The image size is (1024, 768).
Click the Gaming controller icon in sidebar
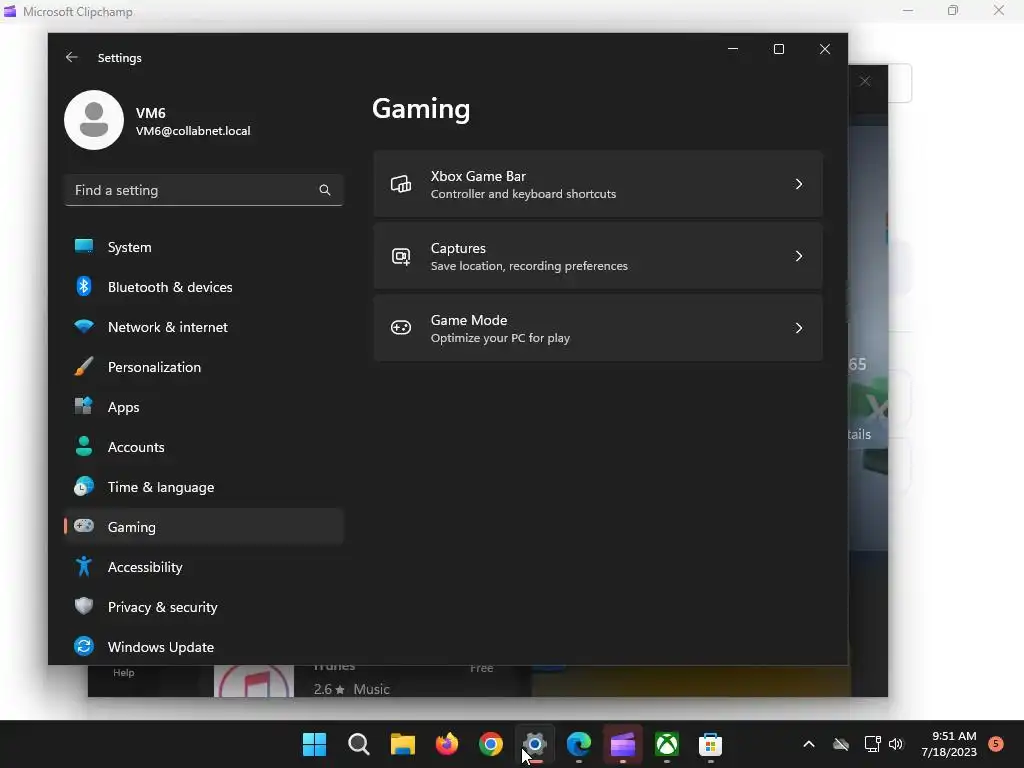[84, 526]
